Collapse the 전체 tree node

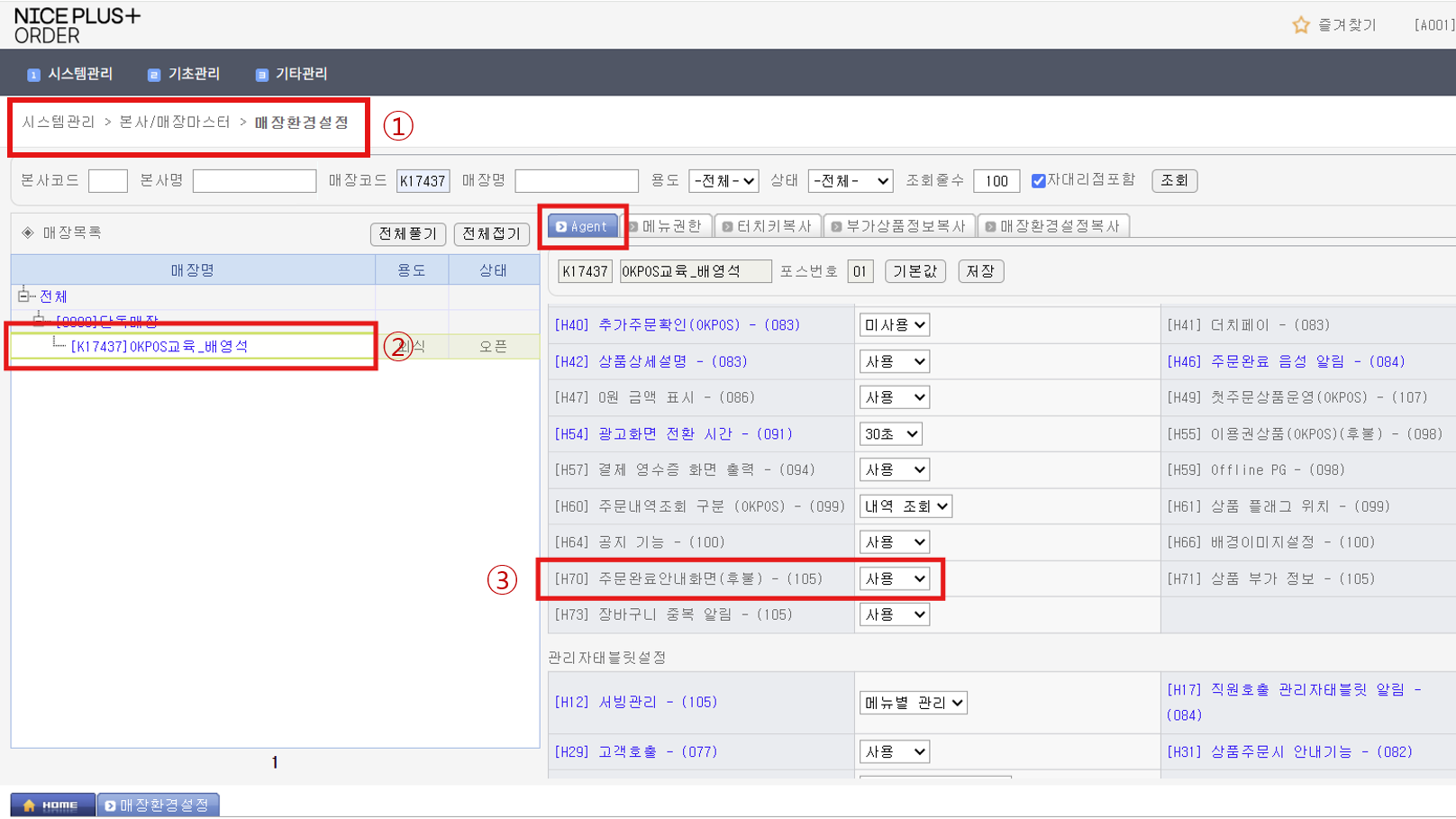coord(23,296)
